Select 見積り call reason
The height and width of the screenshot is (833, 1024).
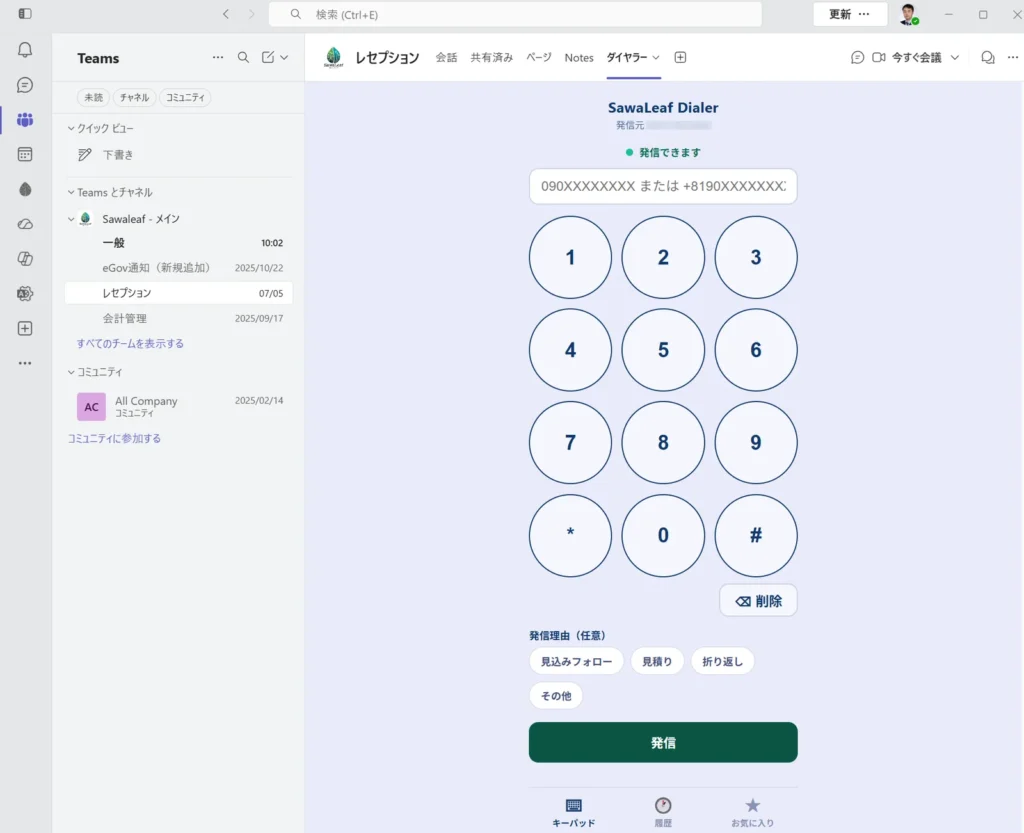tap(657, 661)
